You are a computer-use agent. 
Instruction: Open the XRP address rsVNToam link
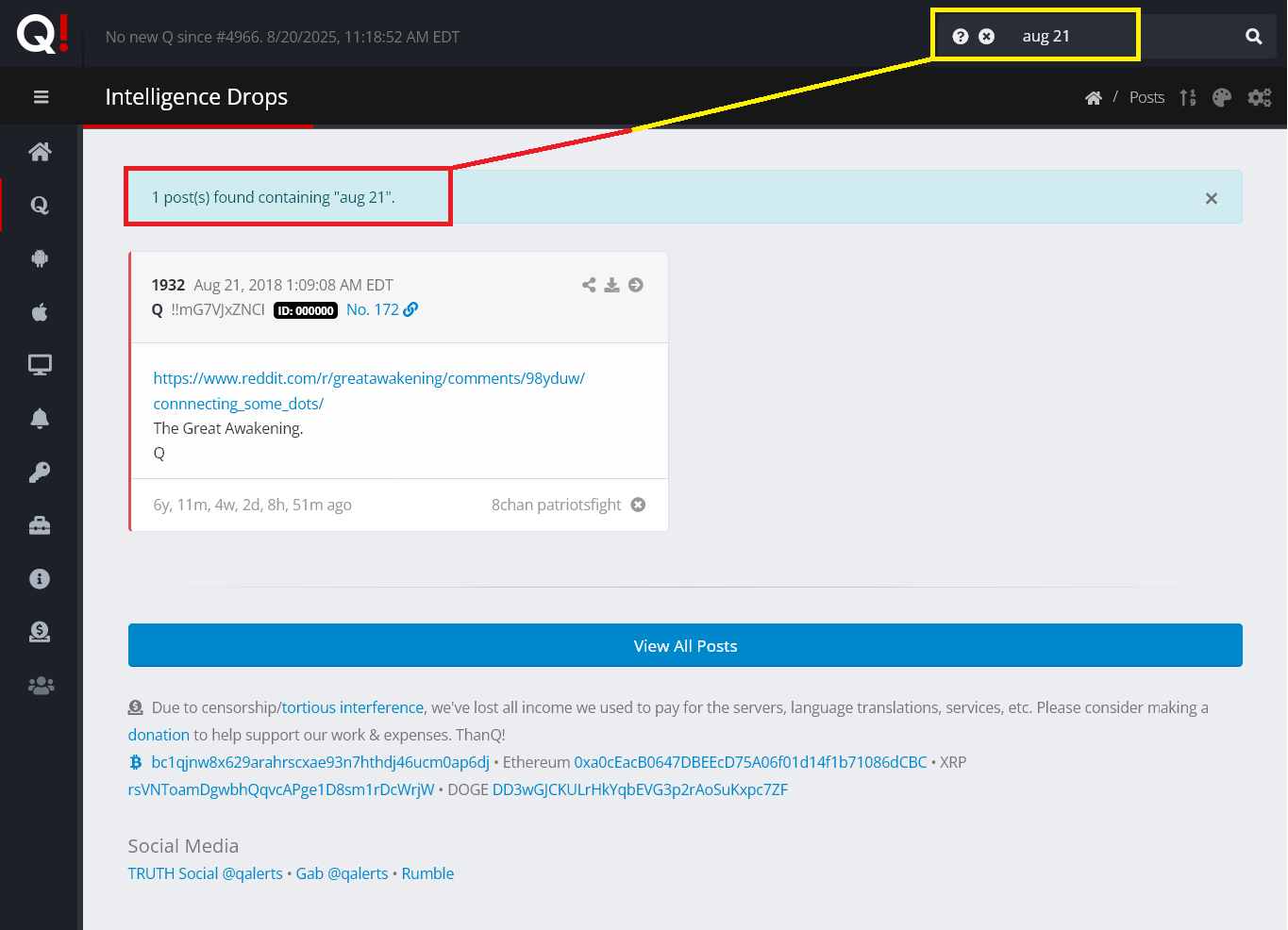pyautogui.click(x=281, y=789)
